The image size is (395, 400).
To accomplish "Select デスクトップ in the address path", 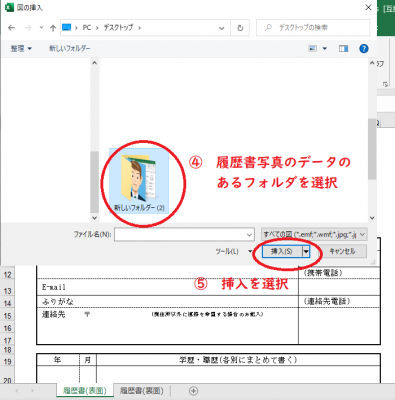I will click(118, 28).
